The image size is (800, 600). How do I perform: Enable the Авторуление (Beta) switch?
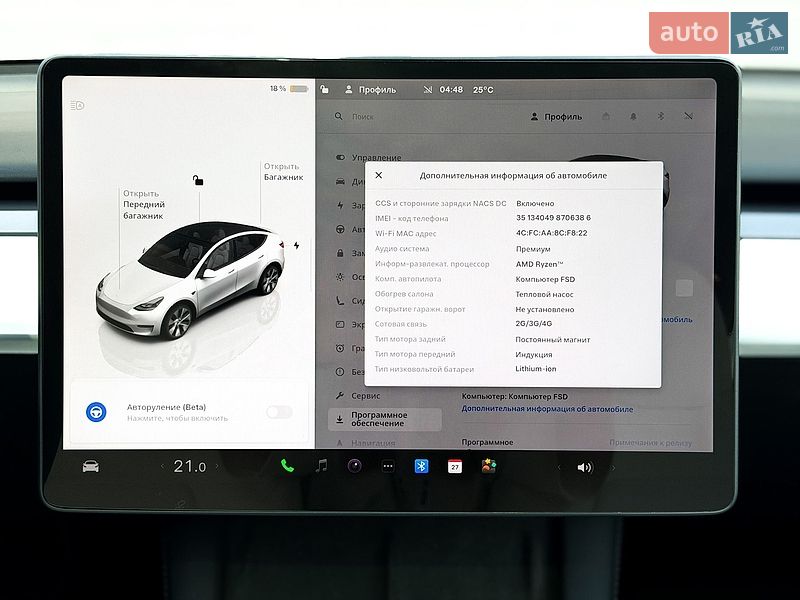pos(280,412)
